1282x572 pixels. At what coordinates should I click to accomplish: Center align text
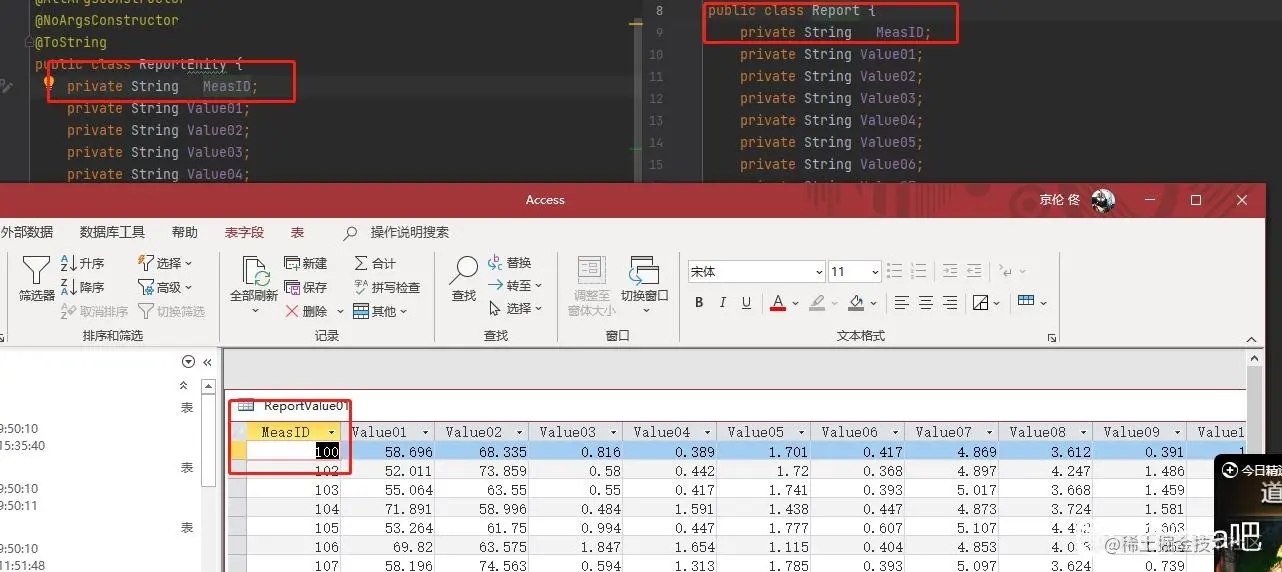pyautogui.click(x=926, y=302)
